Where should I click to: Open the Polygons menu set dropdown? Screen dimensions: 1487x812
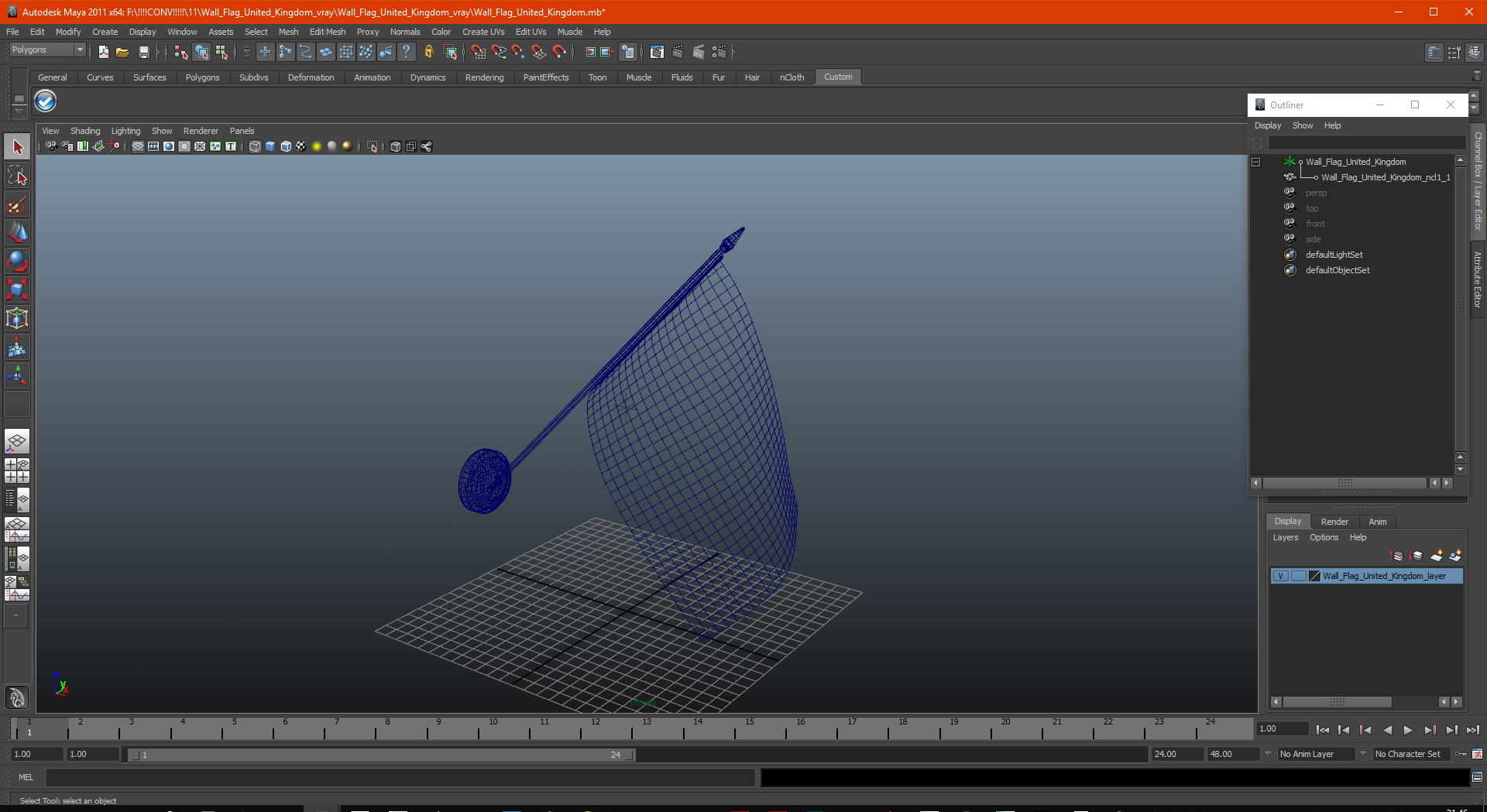[79, 50]
